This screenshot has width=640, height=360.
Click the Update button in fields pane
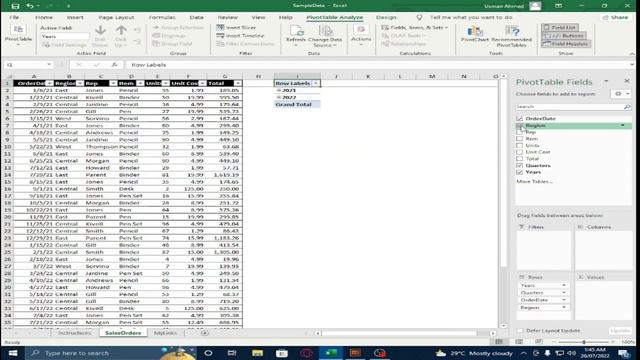coord(620,331)
